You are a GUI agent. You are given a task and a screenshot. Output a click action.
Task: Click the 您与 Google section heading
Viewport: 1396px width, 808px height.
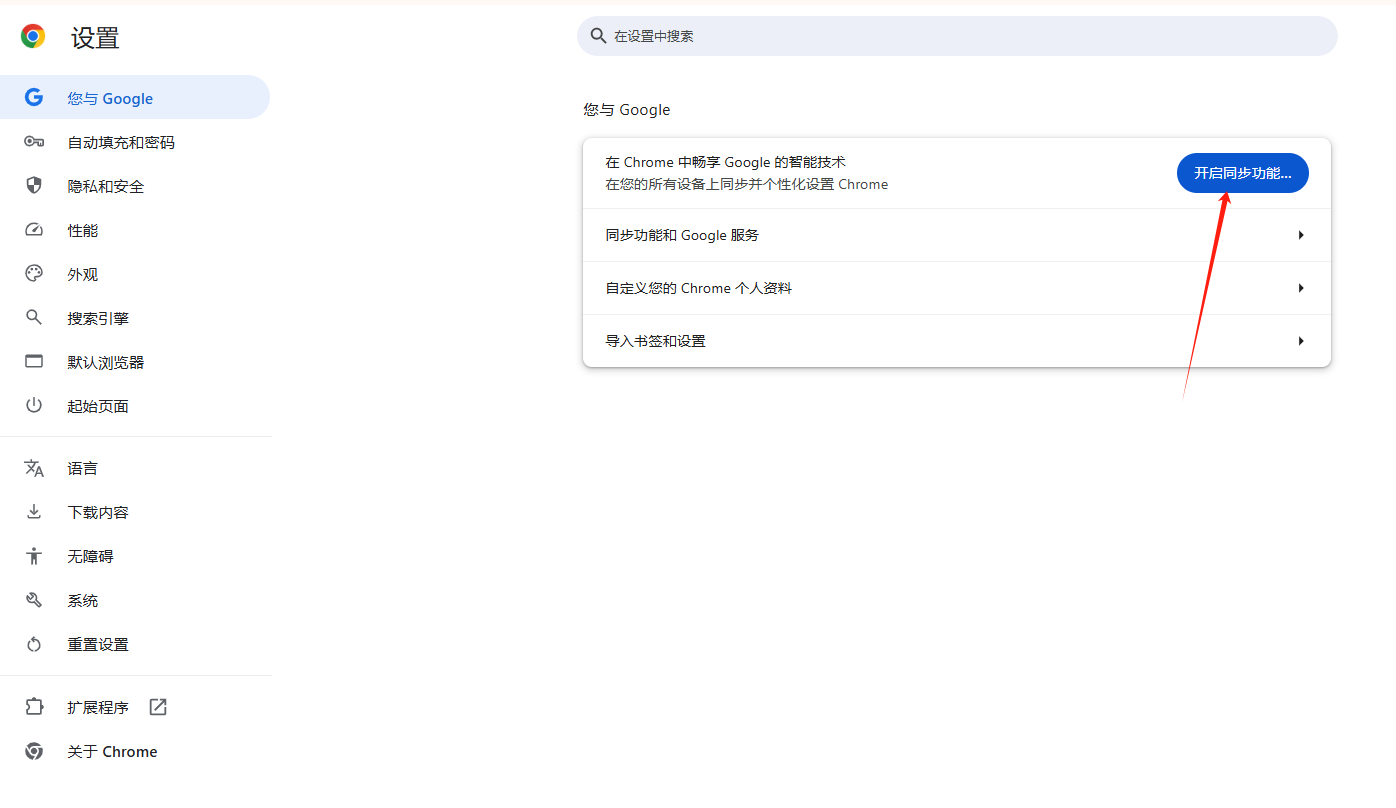(x=627, y=110)
